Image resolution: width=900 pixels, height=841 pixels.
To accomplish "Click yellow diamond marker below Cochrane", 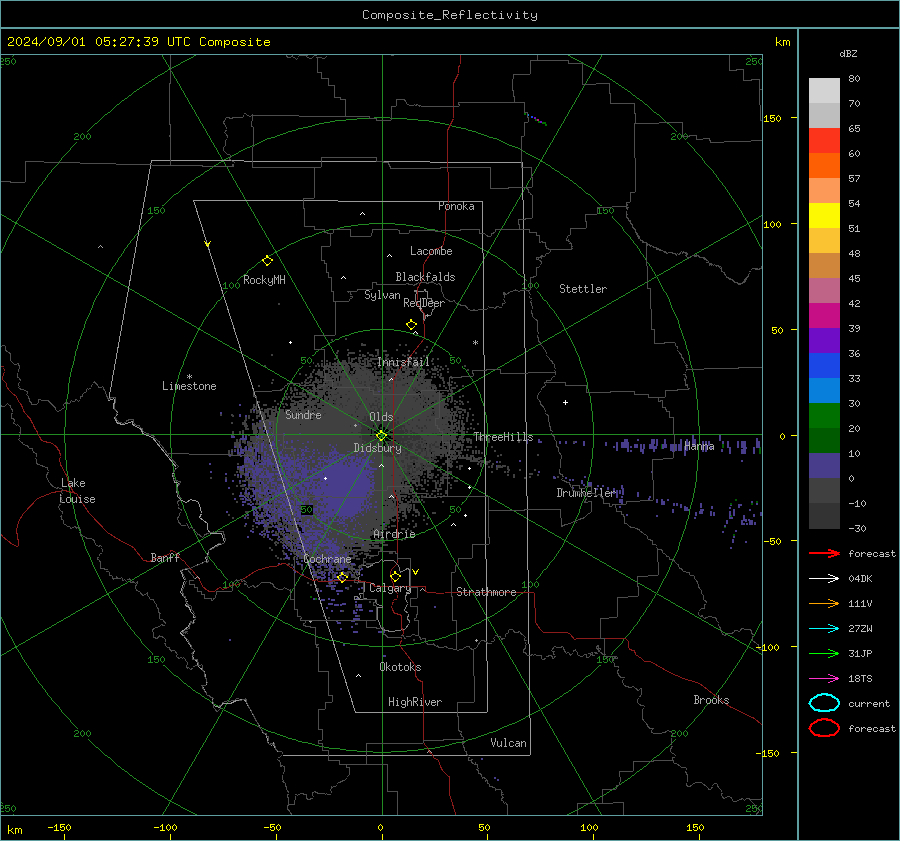I will point(343,577).
